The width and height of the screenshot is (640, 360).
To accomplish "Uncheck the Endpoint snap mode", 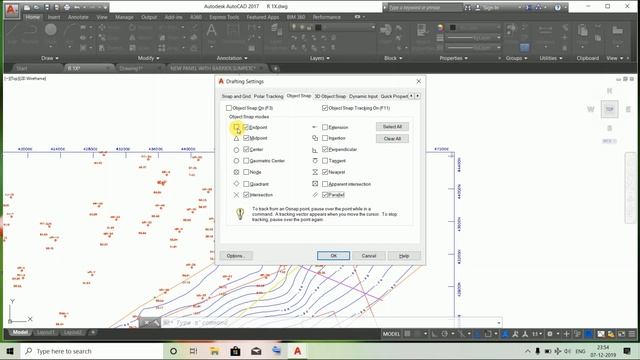I will pyautogui.click(x=246, y=127).
